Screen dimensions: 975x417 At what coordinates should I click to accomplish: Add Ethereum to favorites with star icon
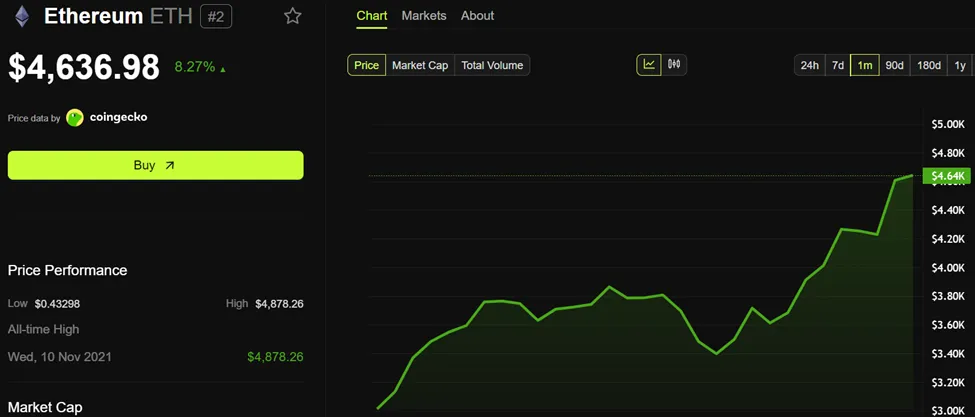(x=292, y=16)
